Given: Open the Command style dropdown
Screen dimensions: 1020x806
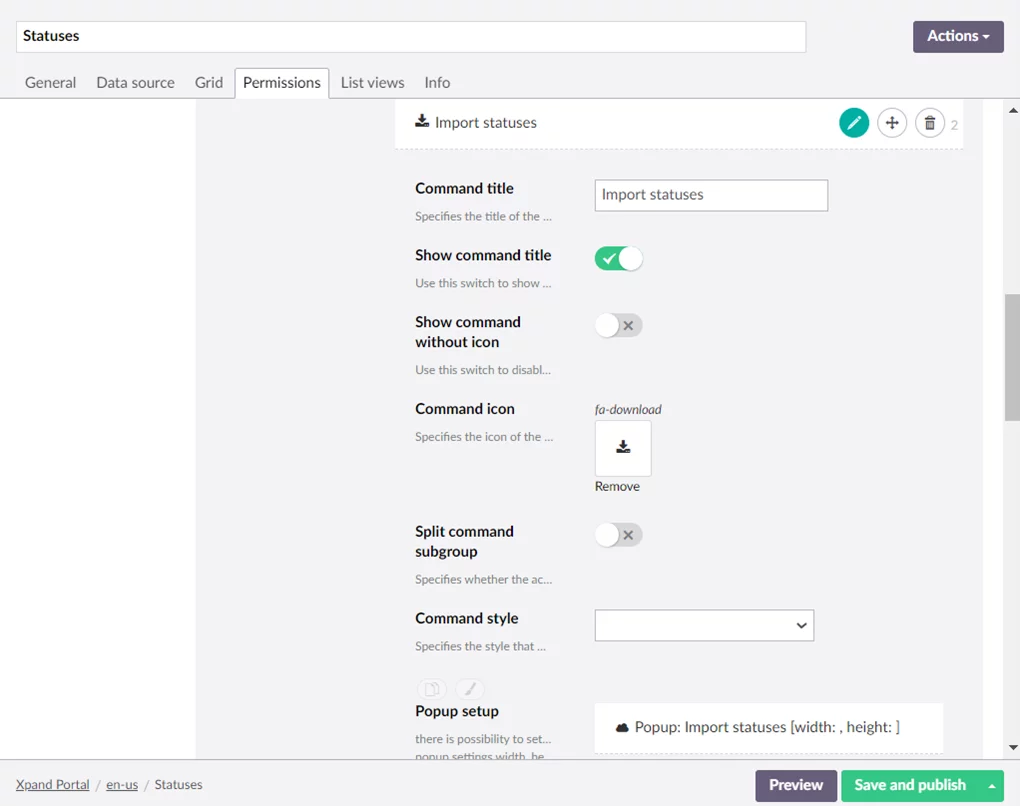Looking at the screenshot, I should pyautogui.click(x=704, y=625).
